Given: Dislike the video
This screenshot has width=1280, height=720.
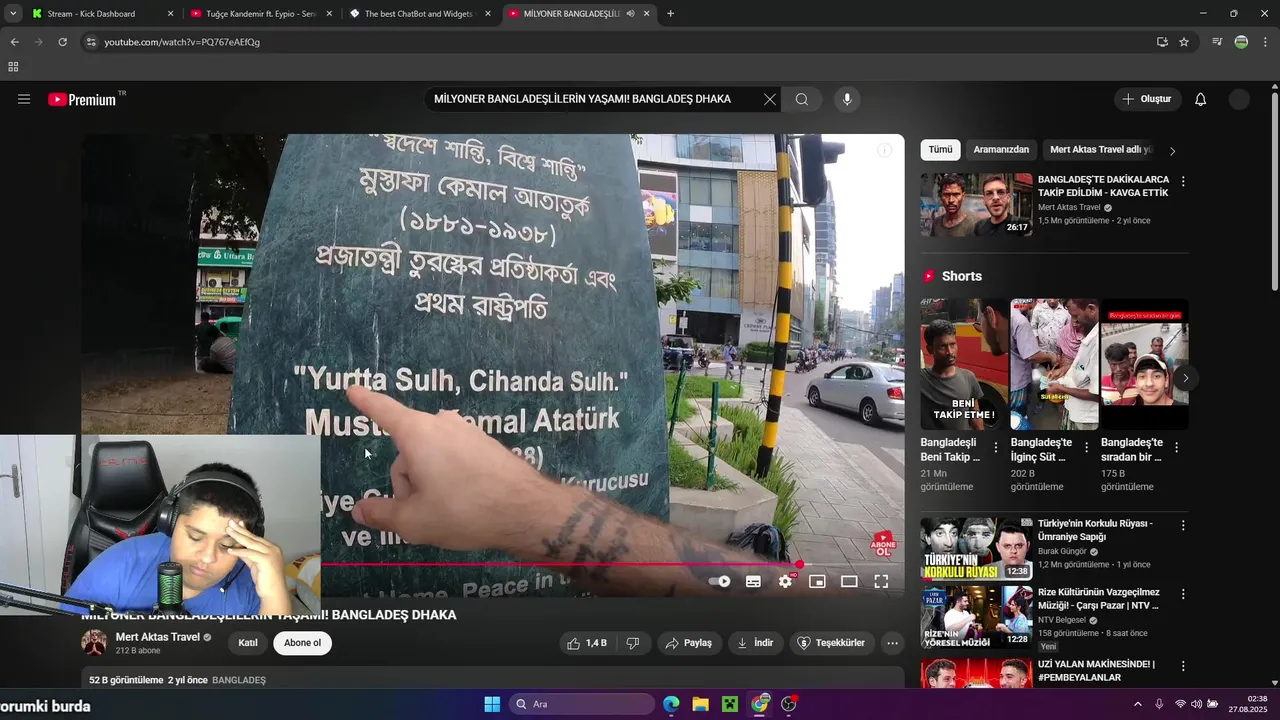Looking at the screenshot, I should pos(633,643).
